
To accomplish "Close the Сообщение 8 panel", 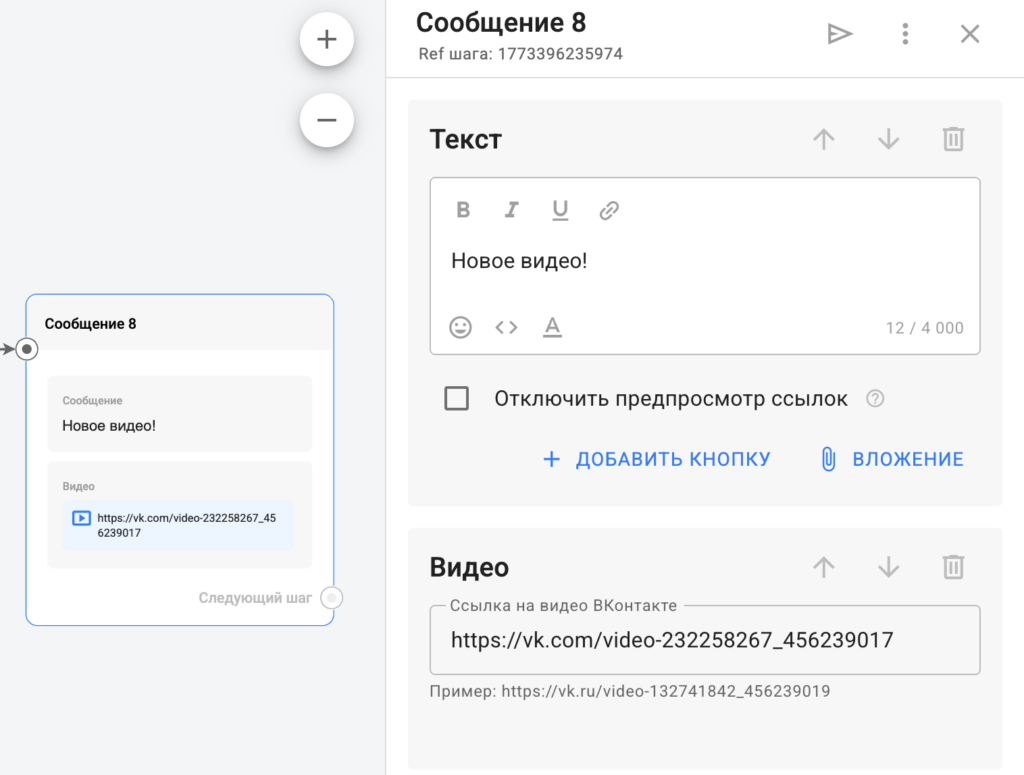I will coord(969,34).
